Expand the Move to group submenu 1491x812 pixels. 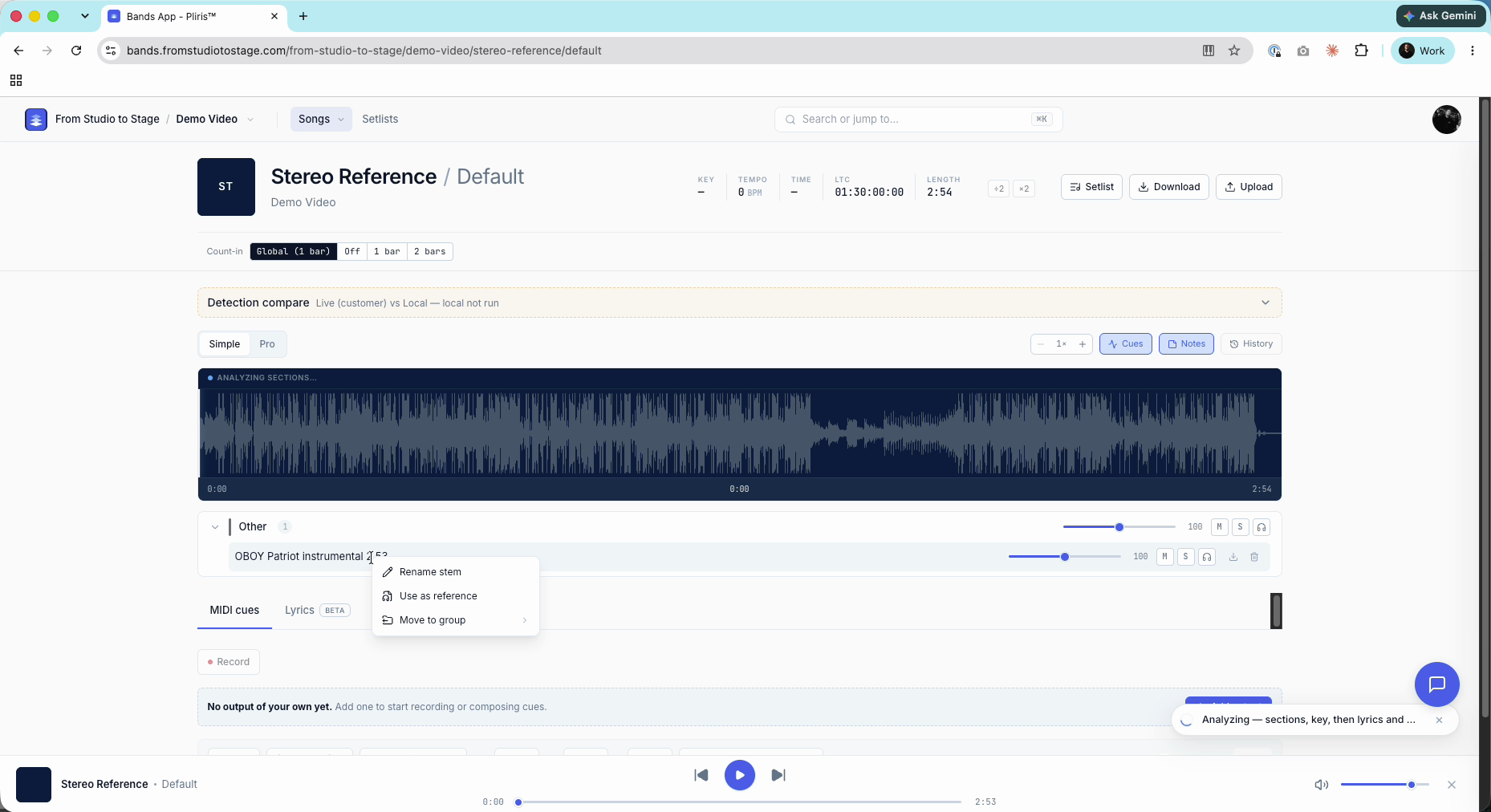pos(456,620)
